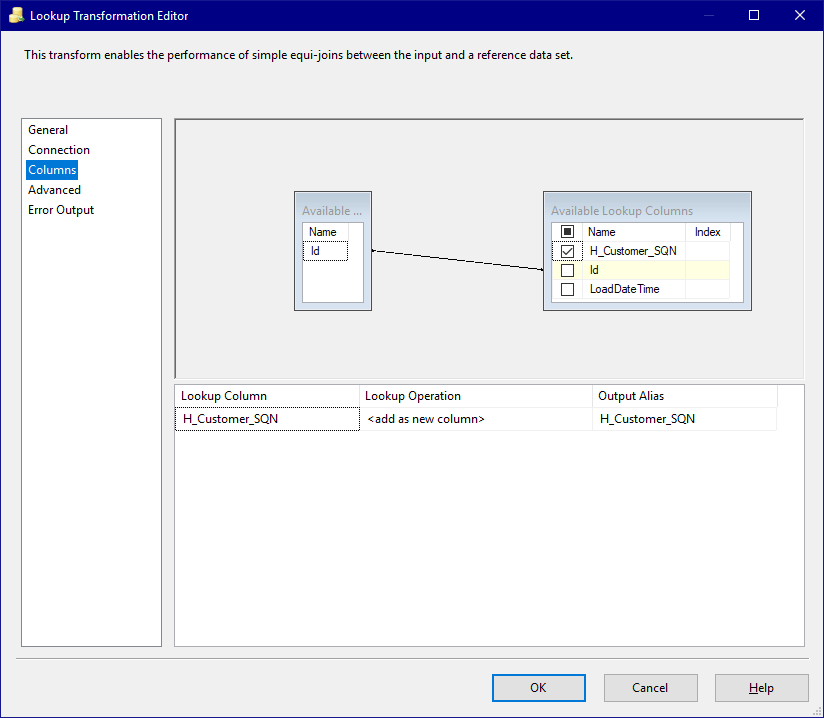824x718 pixels.
Task: Select Id in Available Input Columns
Action: 325,251
